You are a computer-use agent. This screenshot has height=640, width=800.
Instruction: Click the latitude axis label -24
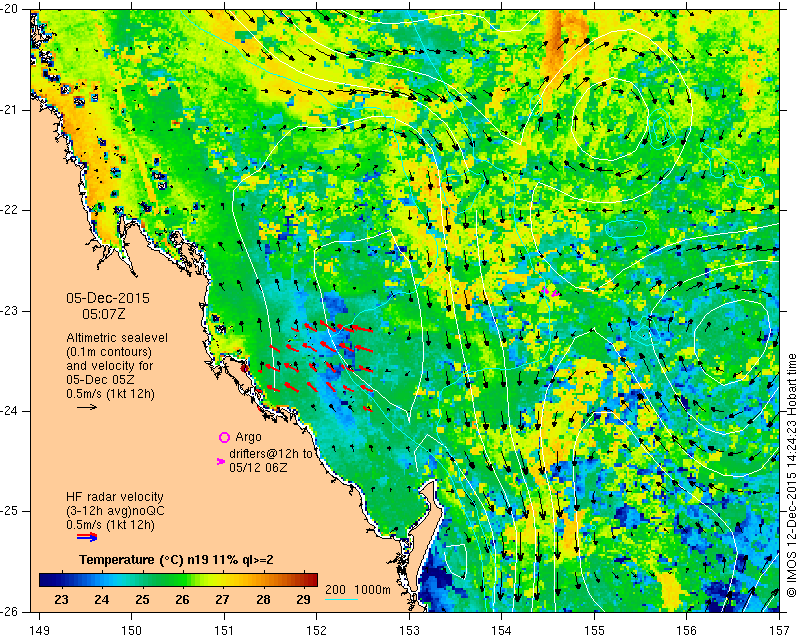[10, 411]
